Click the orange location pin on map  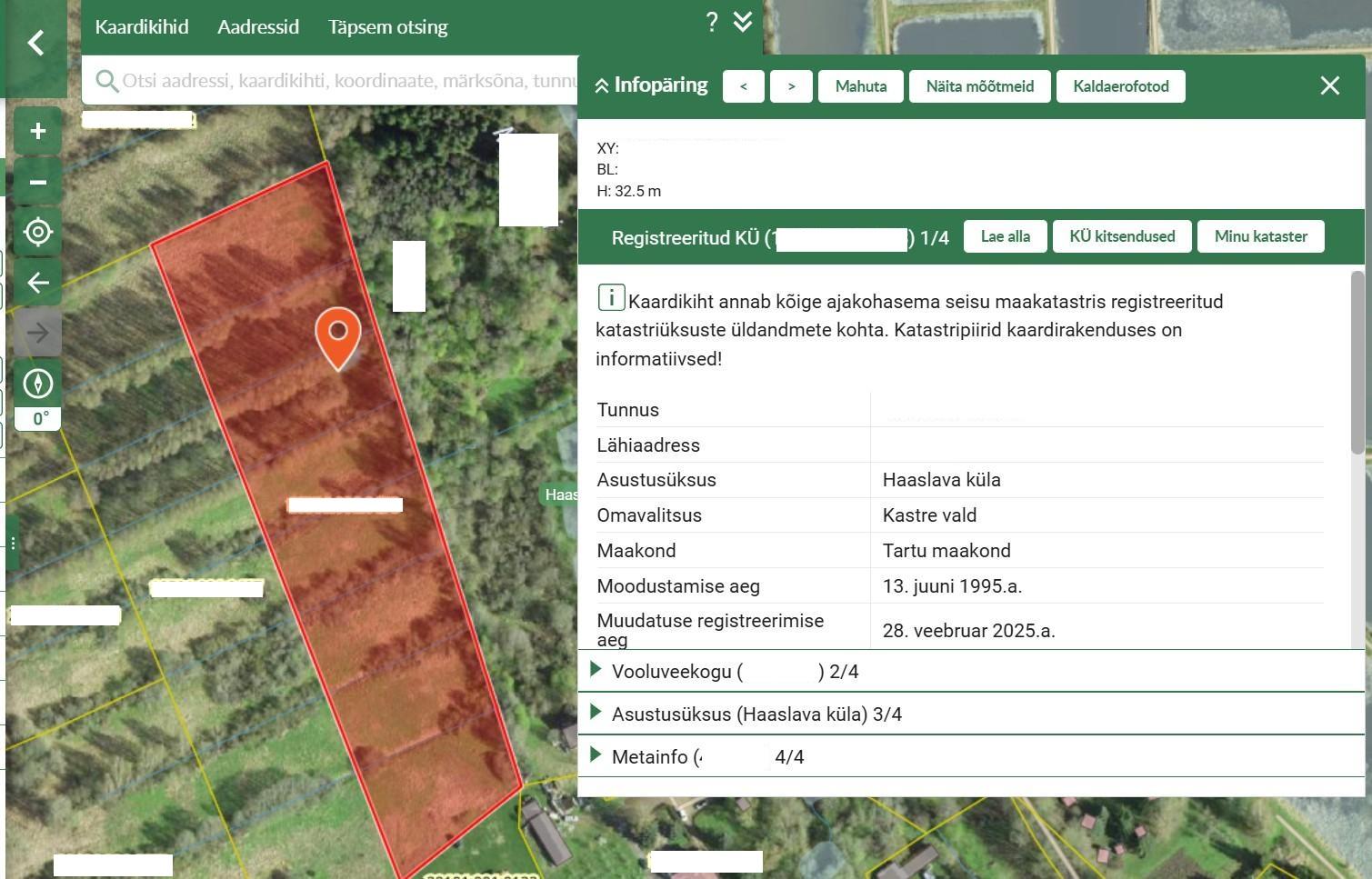click(337, 335)
